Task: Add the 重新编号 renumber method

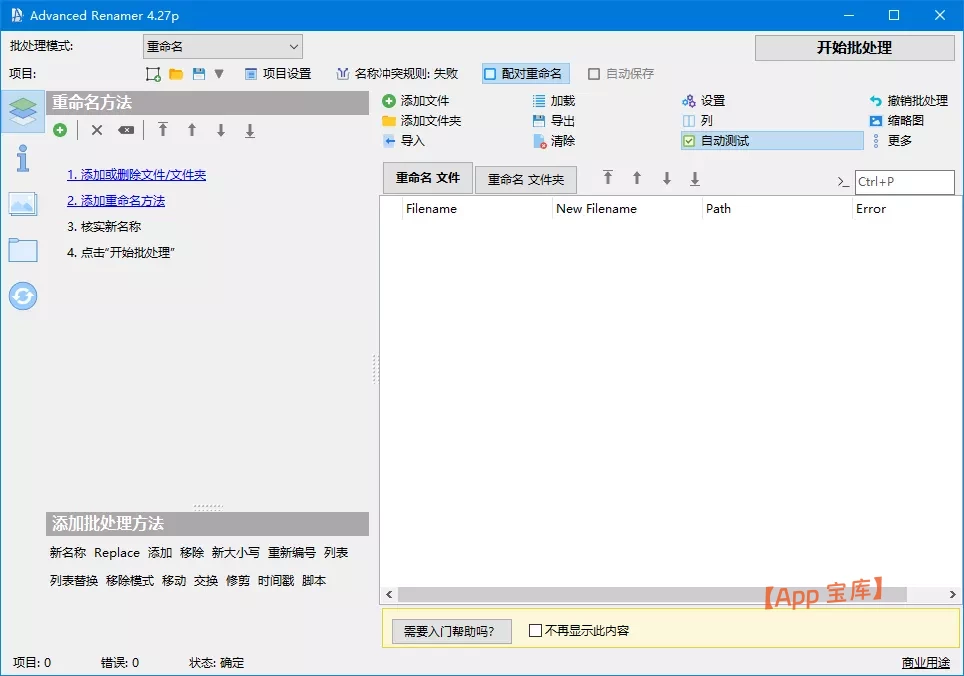Action: tap(291, 552)
